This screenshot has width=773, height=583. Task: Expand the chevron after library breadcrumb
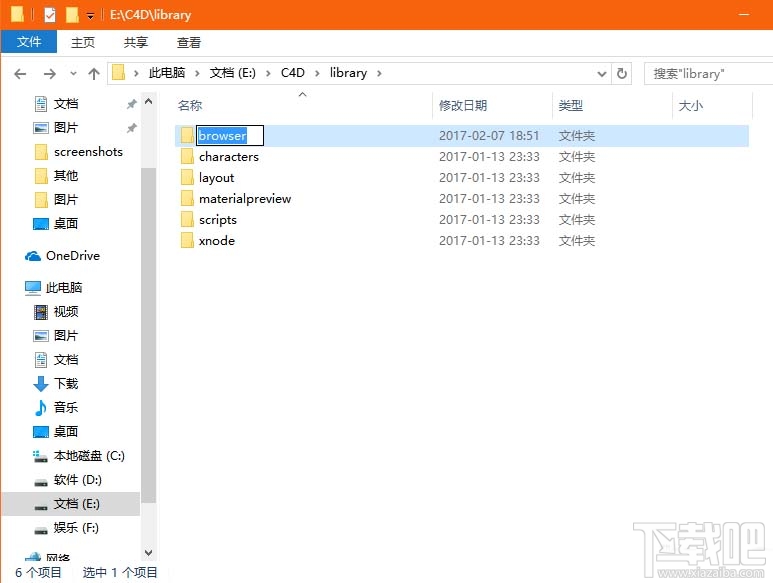[379, 73]
